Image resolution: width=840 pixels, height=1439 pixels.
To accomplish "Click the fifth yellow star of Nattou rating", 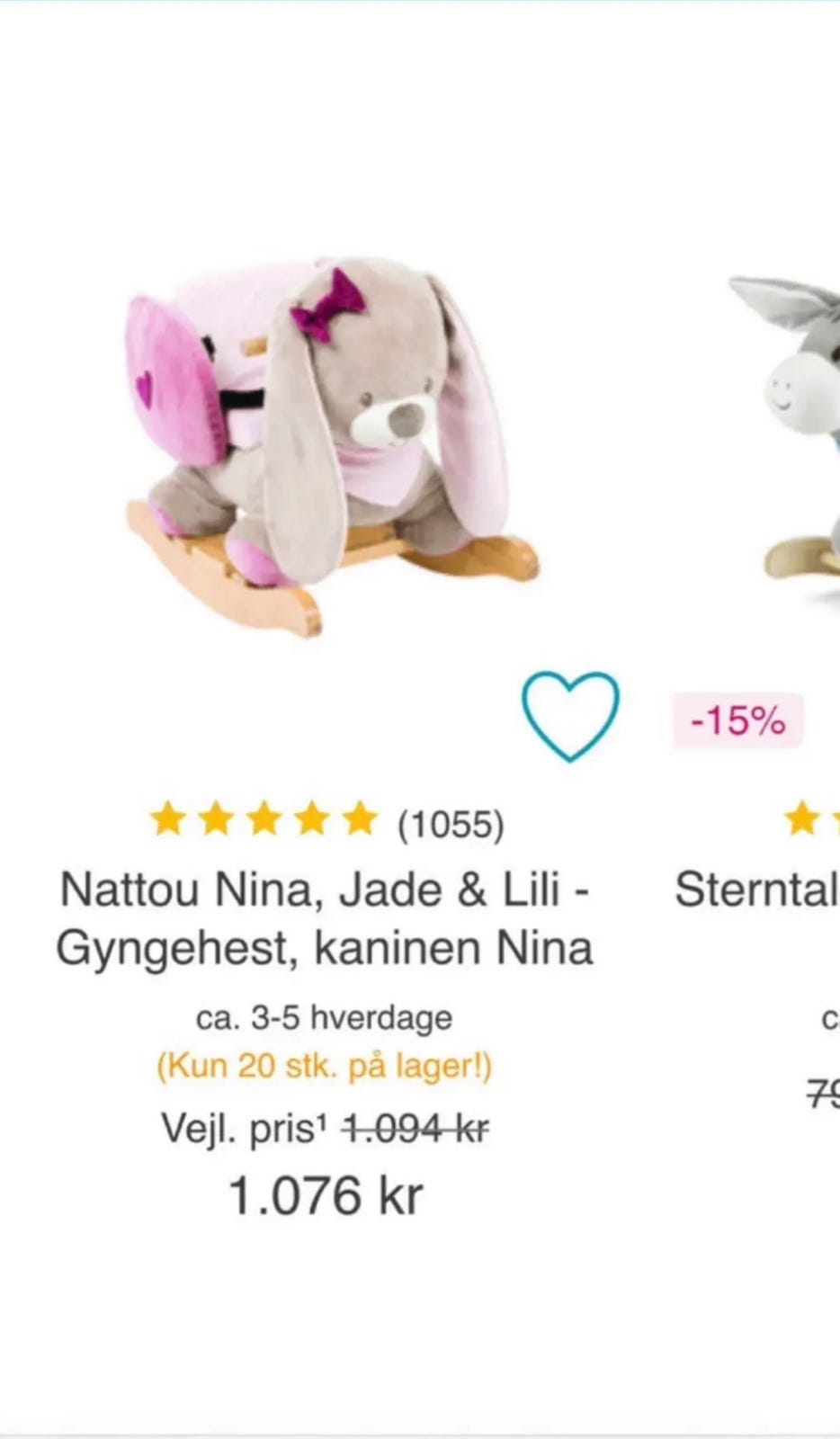I will [x=360, y=820].
